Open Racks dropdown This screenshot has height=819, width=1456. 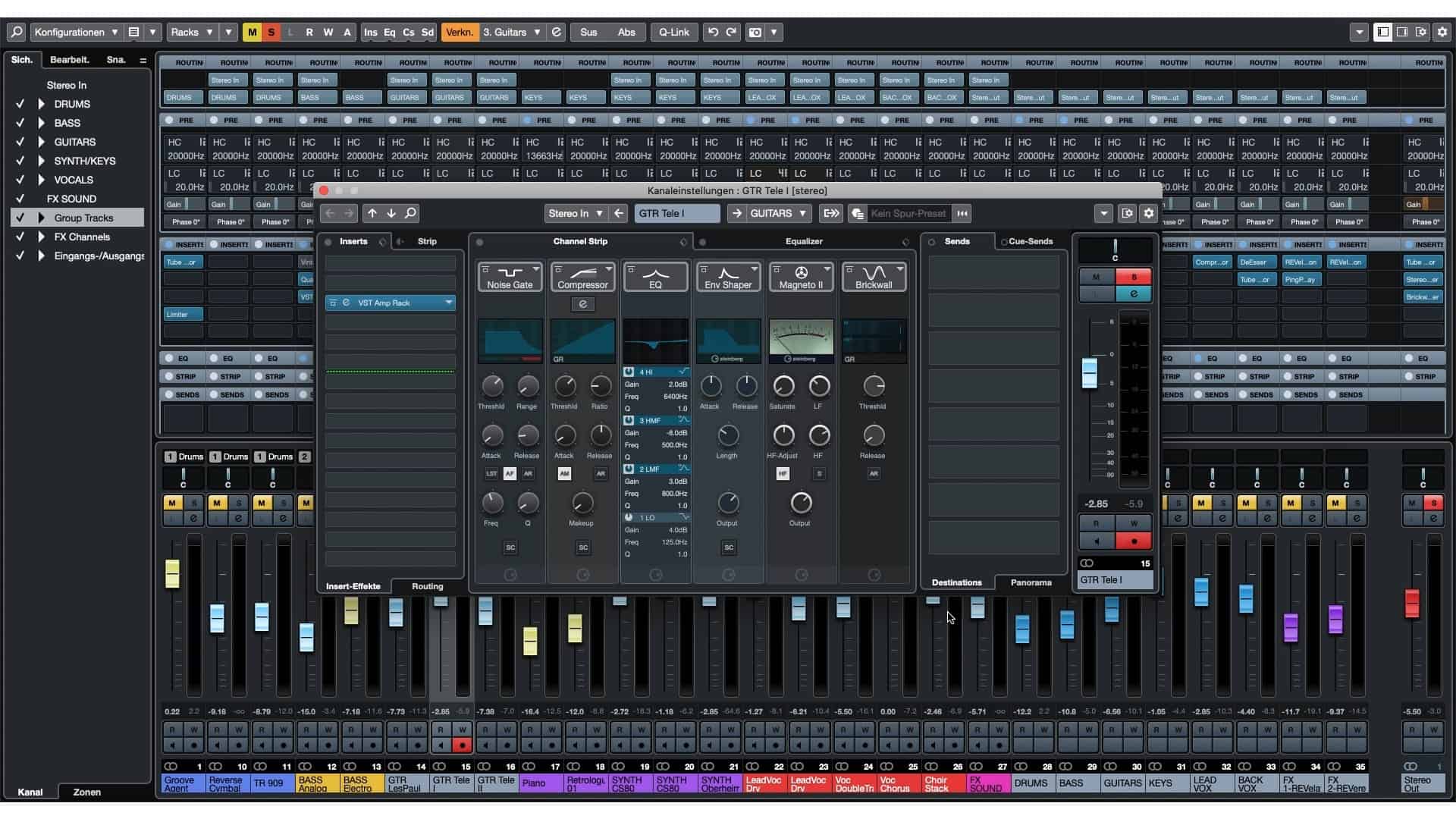(191, 32)
